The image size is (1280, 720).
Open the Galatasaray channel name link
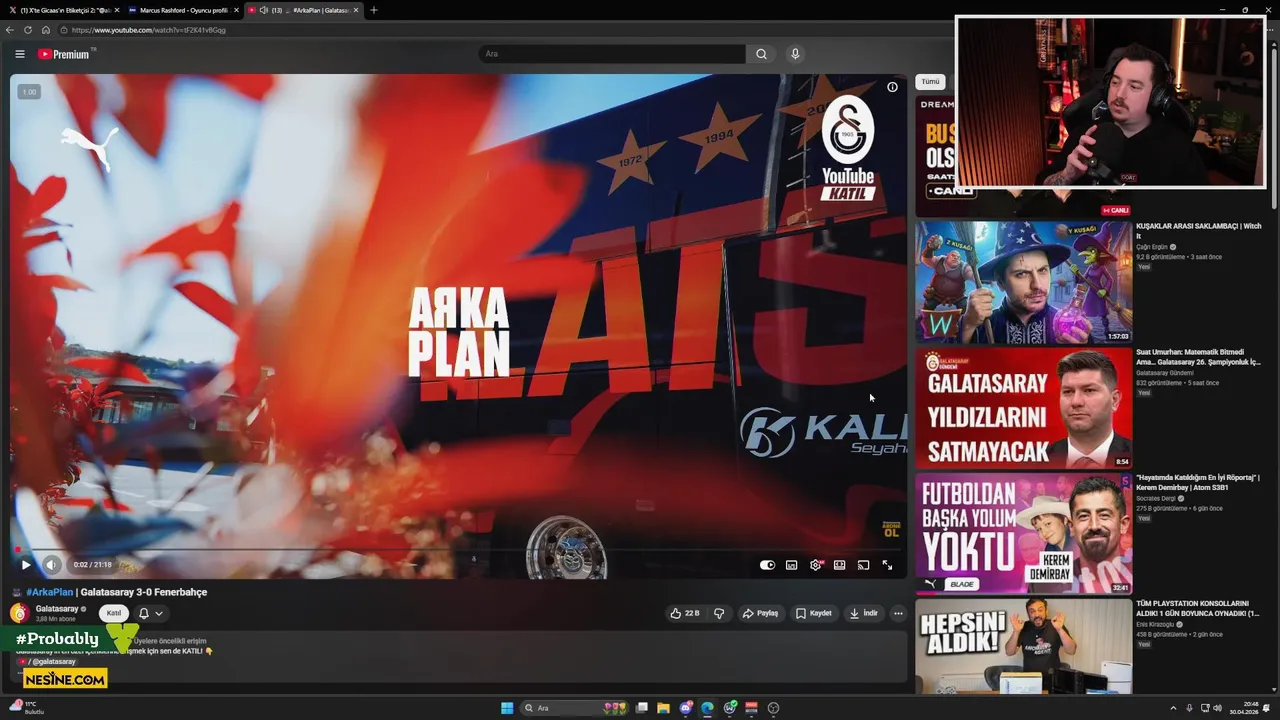tap(57, 609)
